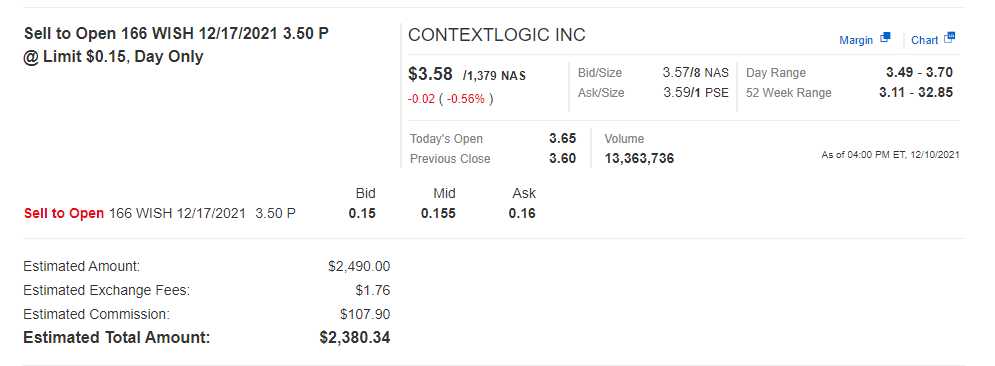The height and width of the screenshot is (366, 995).
Task: Click the red Sell to Open label
Action: click(63, 214)
